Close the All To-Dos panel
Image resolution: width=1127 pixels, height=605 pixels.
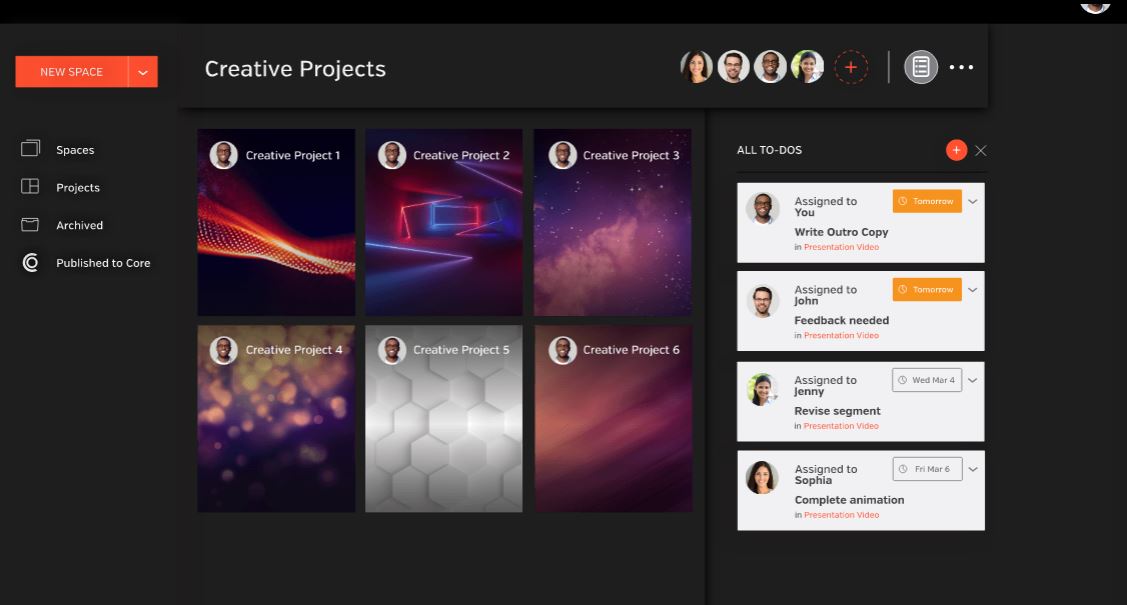980,150
